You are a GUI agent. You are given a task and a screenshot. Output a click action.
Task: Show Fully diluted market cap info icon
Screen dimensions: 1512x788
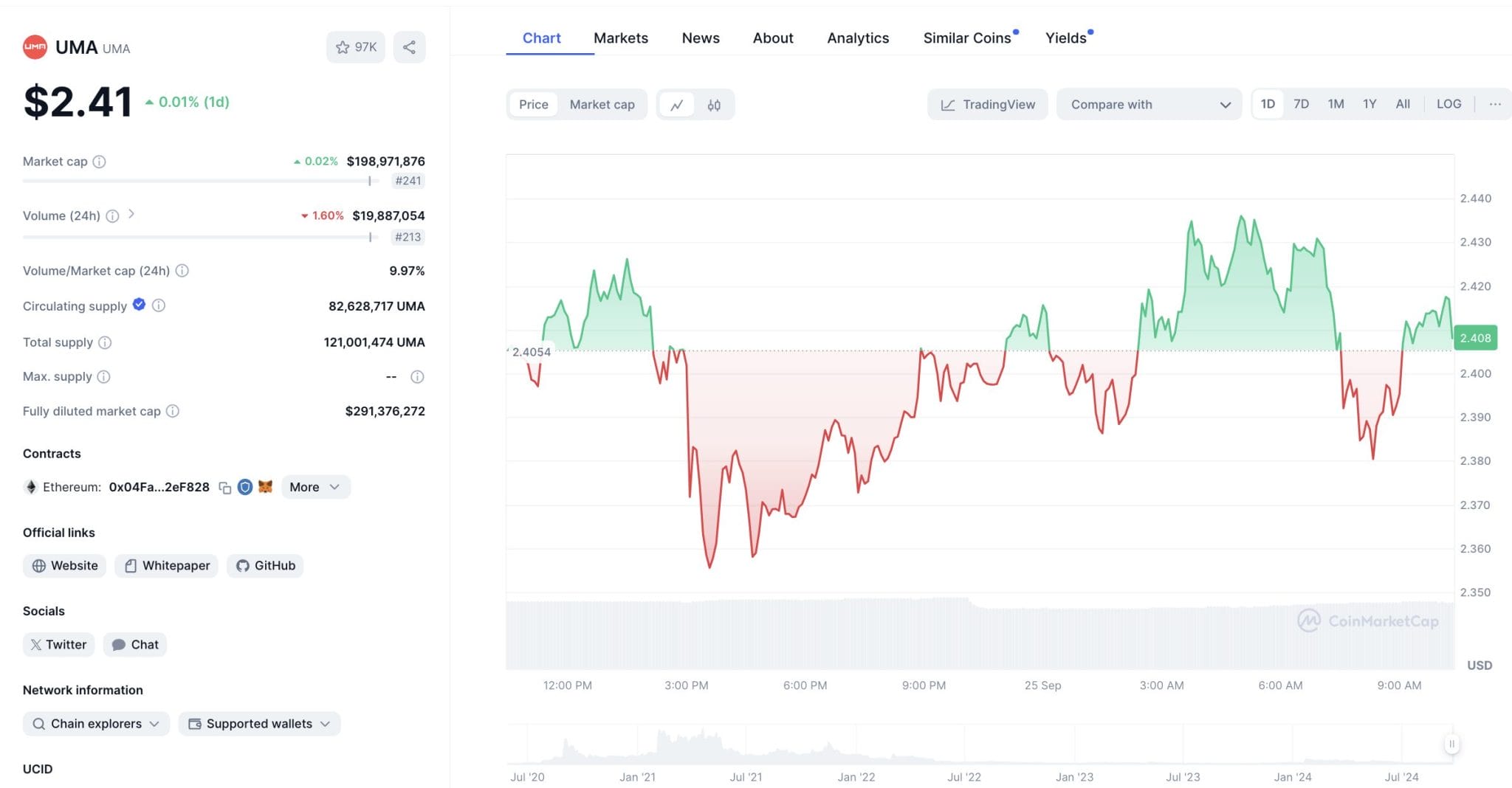click(172, 411)
